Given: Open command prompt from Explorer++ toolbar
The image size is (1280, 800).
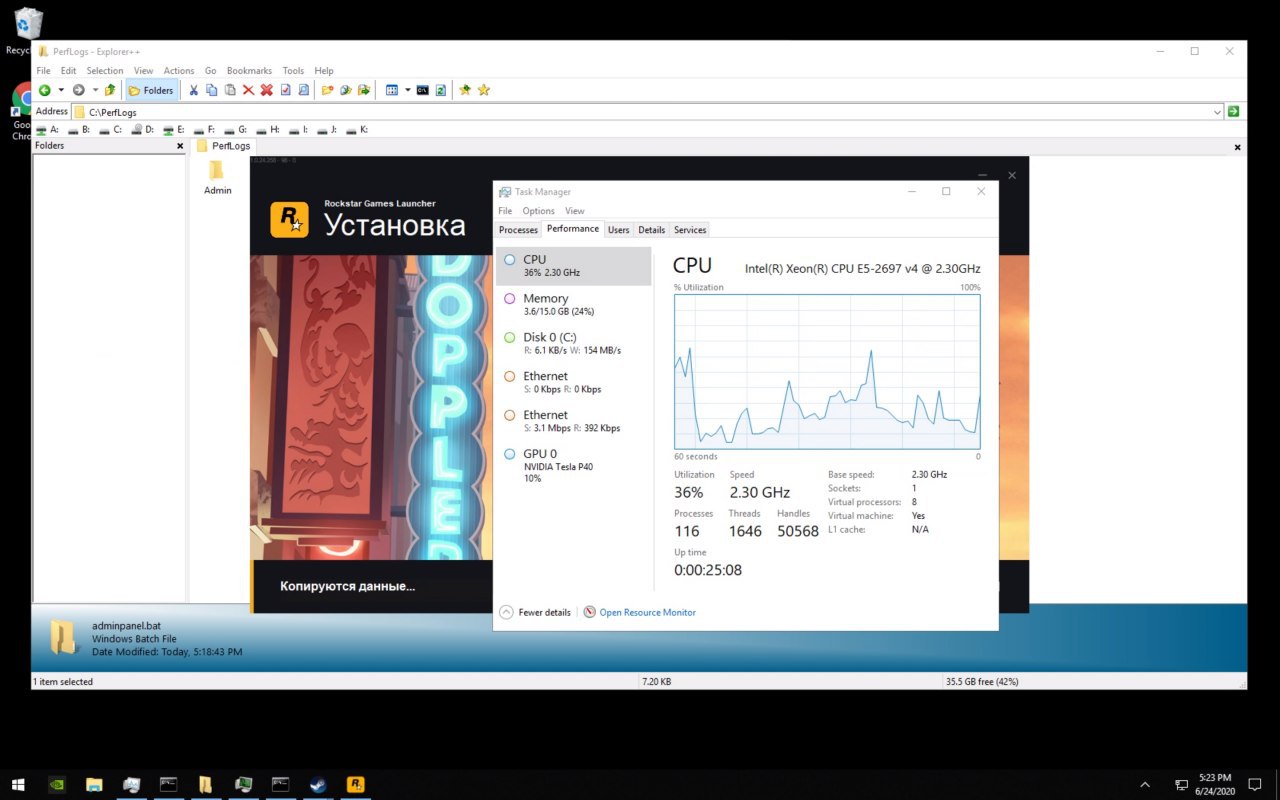Looking at the screenshot, I should pos(423,90).
